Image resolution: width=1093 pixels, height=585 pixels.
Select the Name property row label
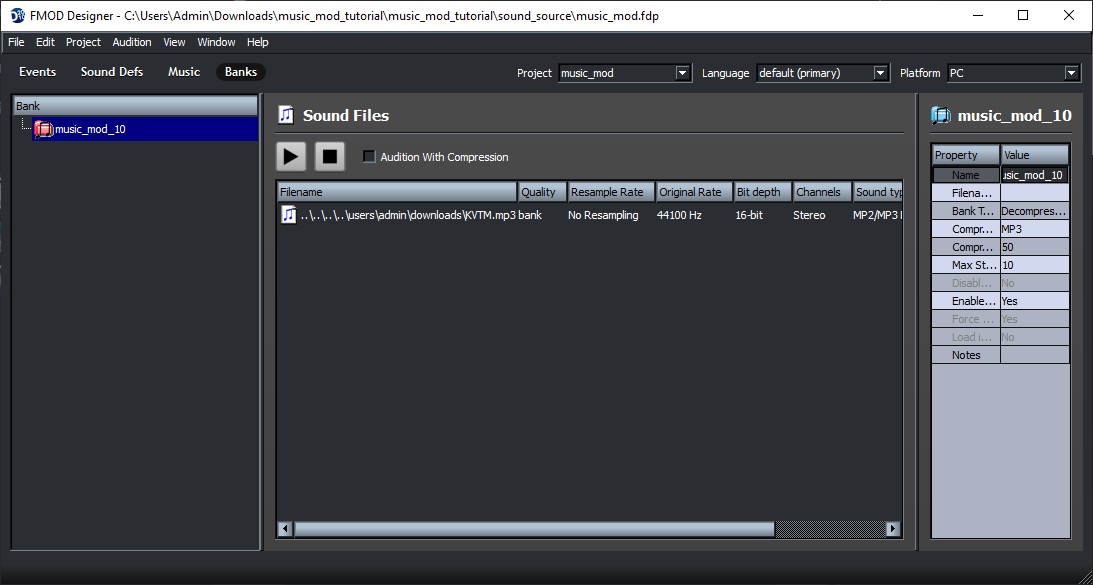tap(965, 175)
